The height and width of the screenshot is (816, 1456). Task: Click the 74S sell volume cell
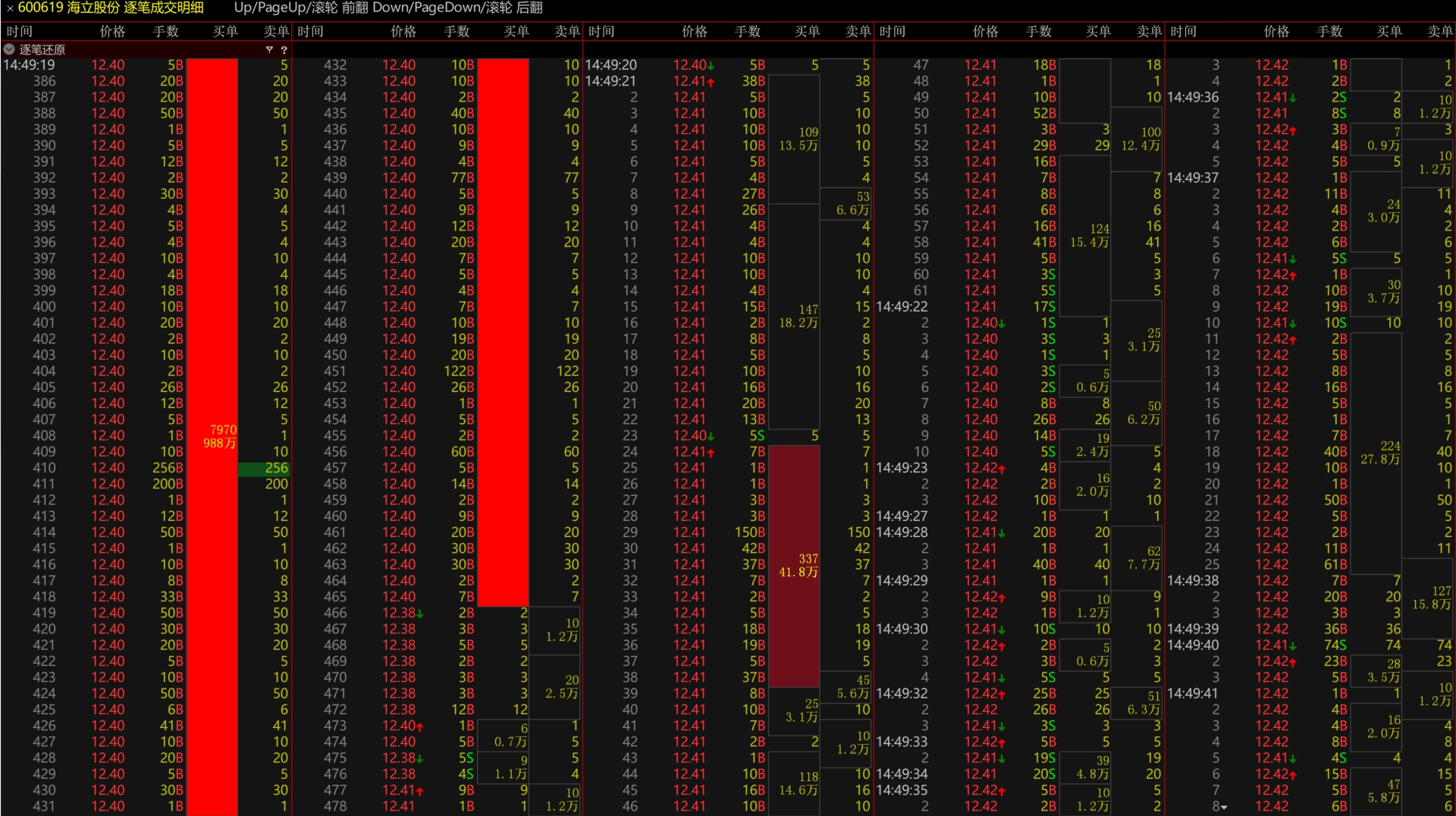point(1335,645)
